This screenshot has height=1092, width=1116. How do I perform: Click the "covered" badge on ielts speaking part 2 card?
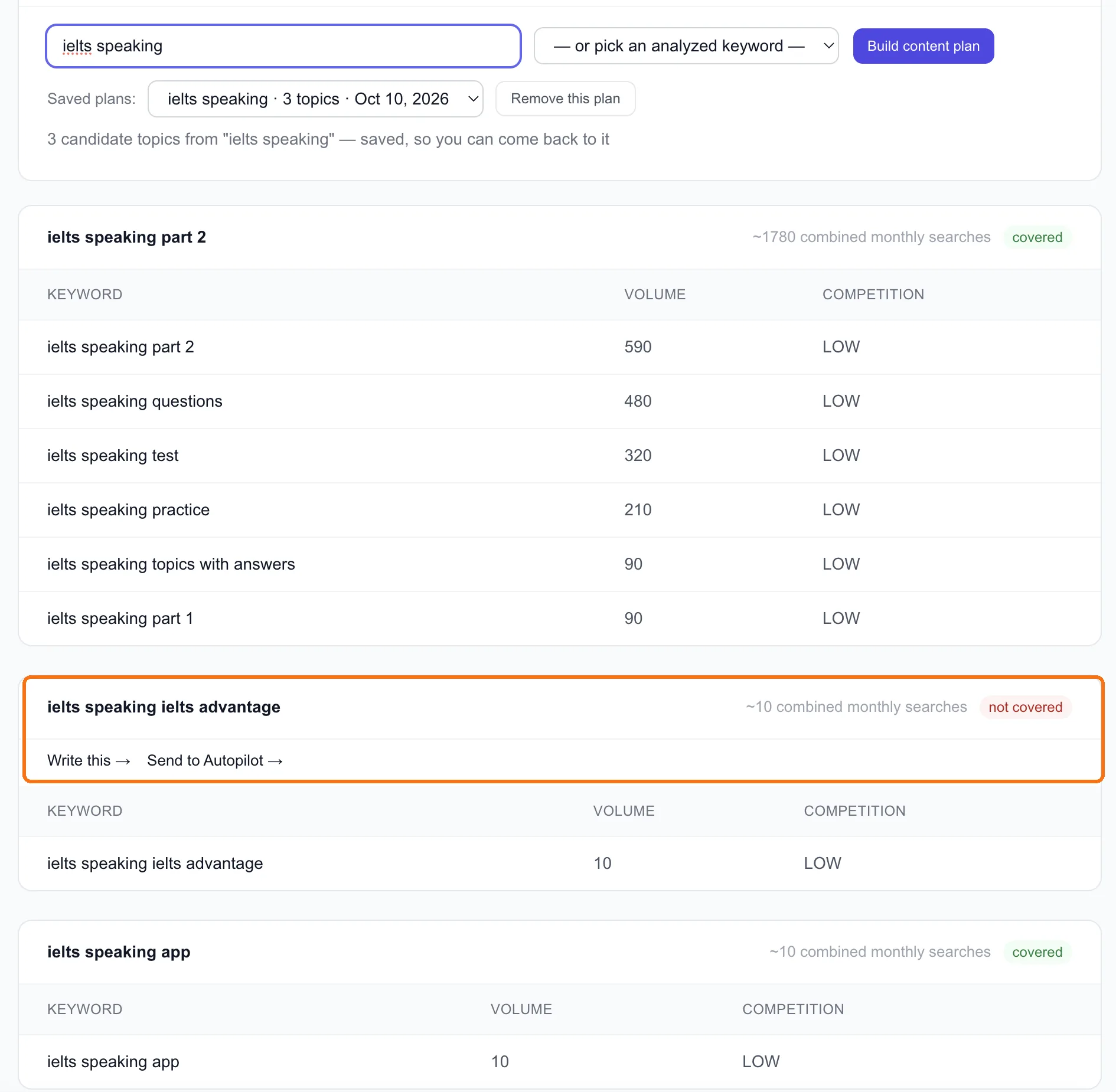(1037, 237)
